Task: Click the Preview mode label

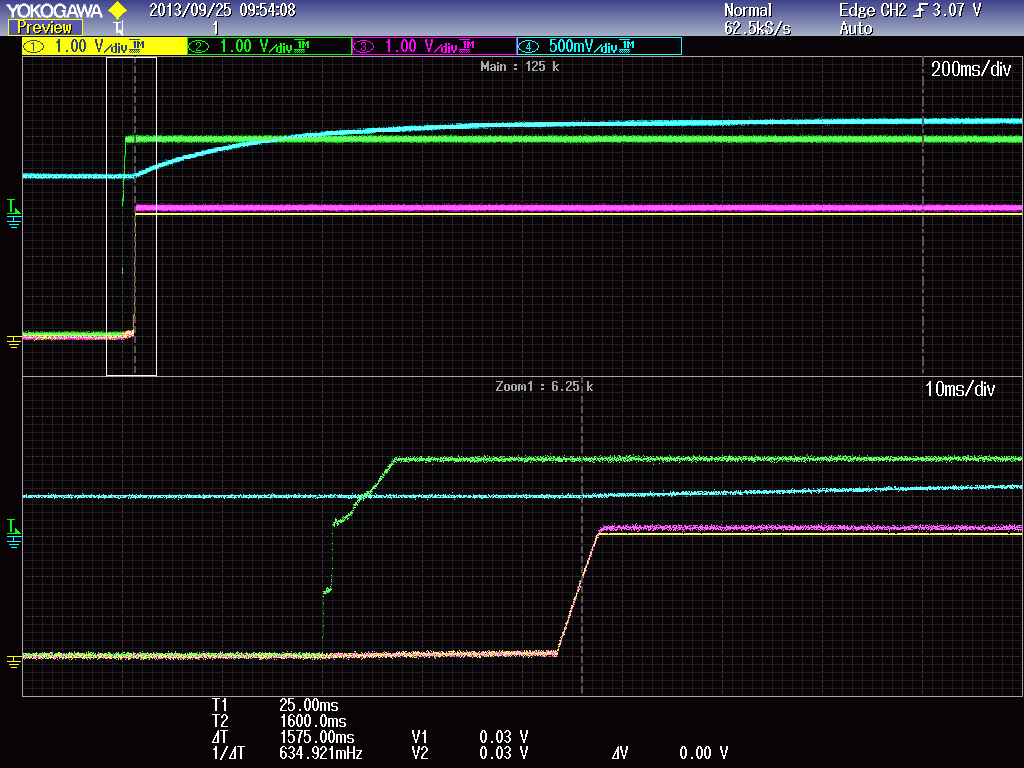Action: 44,27
